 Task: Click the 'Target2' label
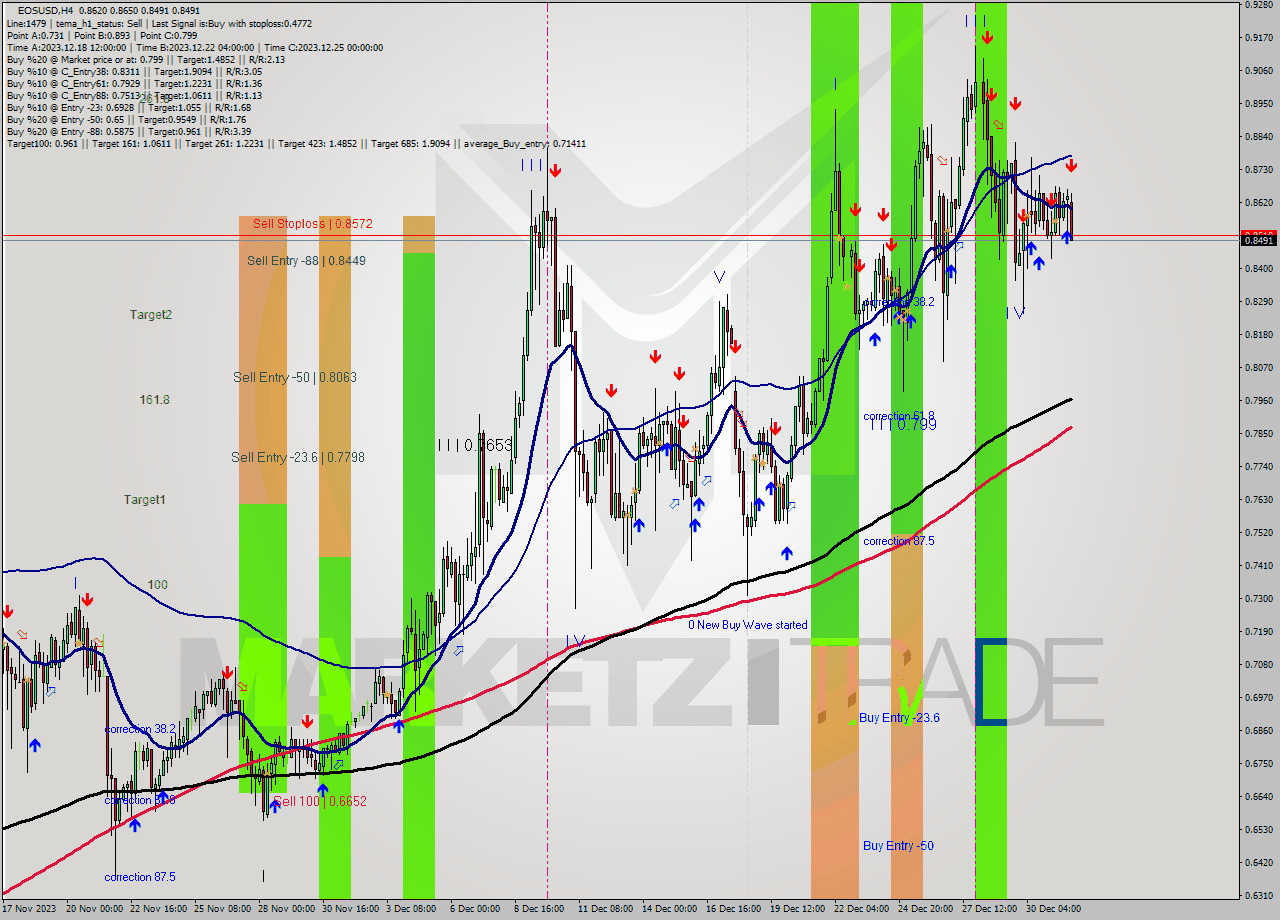tap(151, 315)
